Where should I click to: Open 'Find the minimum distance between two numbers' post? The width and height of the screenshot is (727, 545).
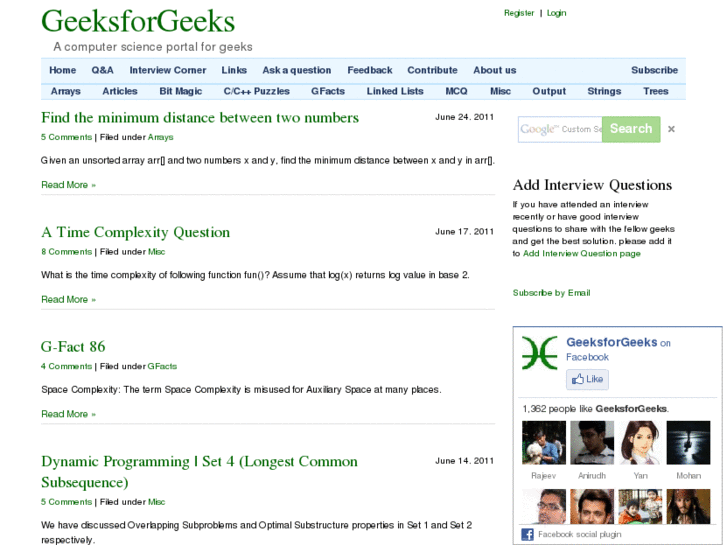click(200, 117)
